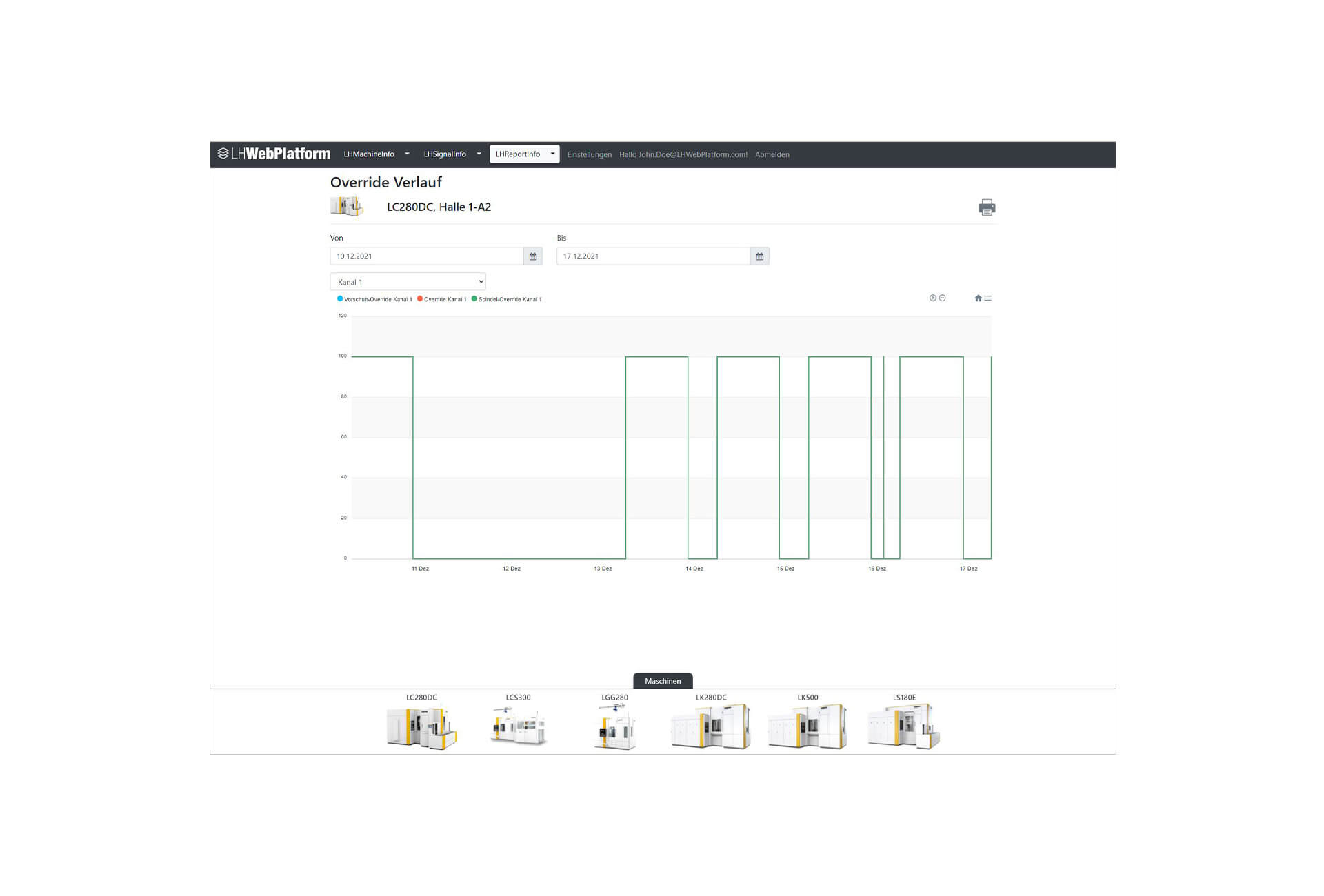Open the chart hamburger menu
Screen dimensions: 1324x896
click(x=988, y=298)
